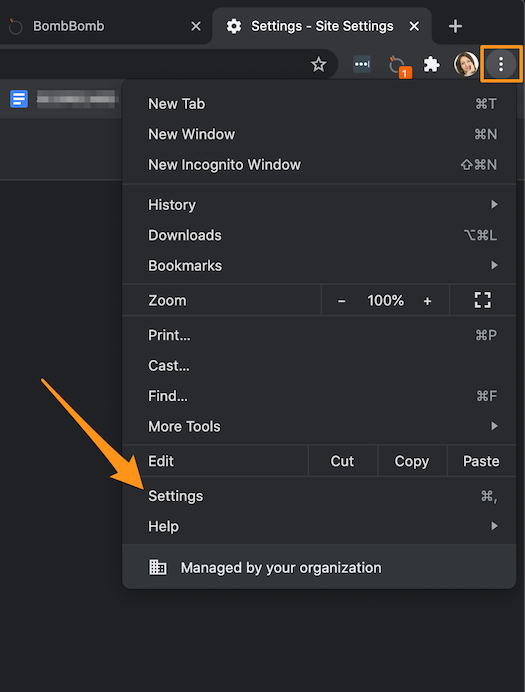Open the Google Docs bookmark in bookmarks bar

click(64, 99)
